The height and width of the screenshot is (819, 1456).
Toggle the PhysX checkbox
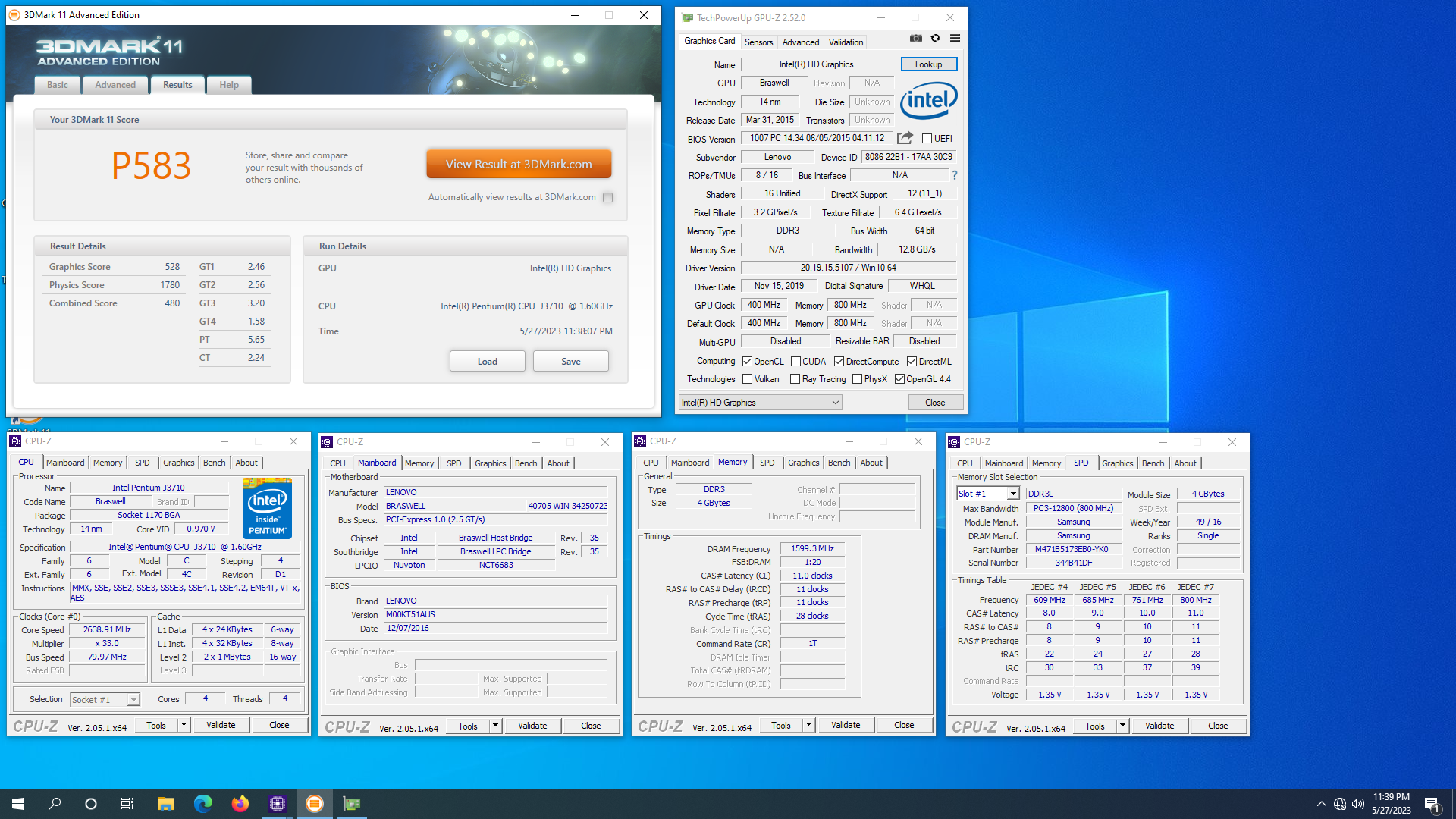click(x=857, y=379)
